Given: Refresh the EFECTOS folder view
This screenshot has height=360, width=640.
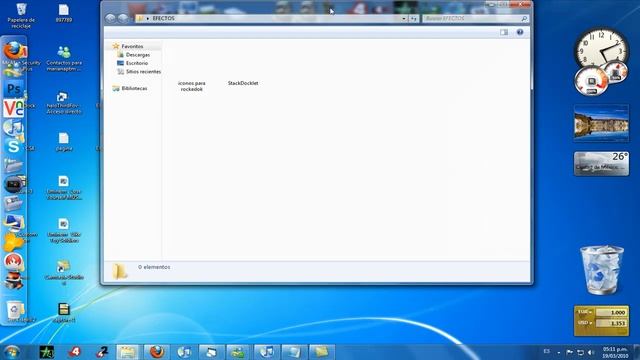Looking at the screenshot, I should pos(413,19).
